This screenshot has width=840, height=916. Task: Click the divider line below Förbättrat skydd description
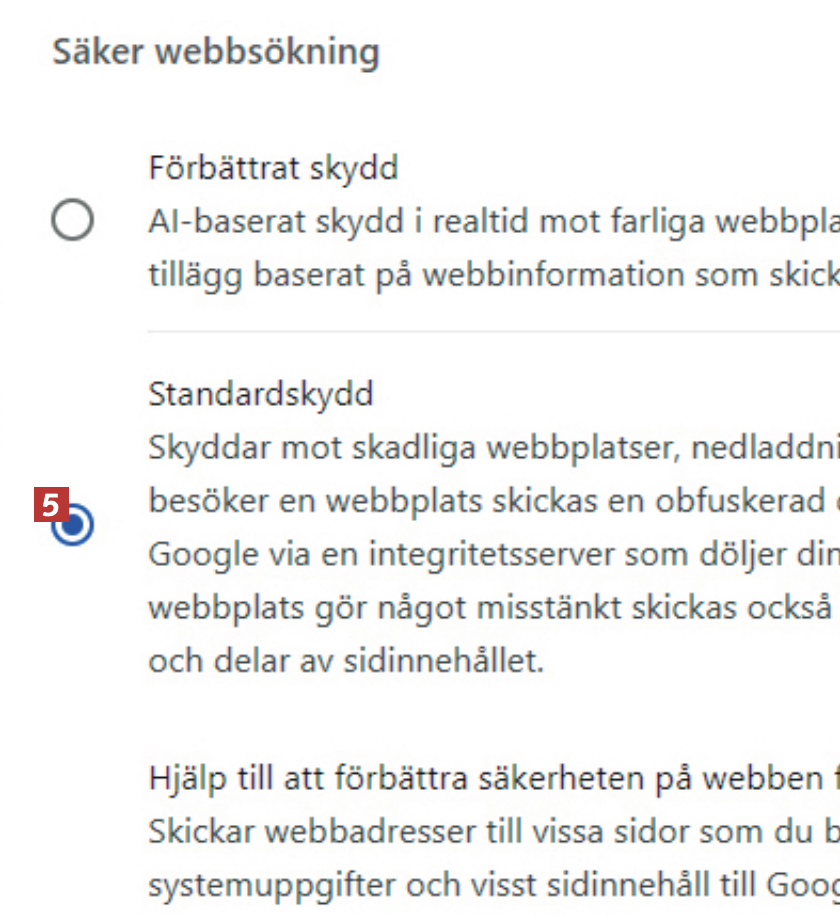[x=490, y=331]
